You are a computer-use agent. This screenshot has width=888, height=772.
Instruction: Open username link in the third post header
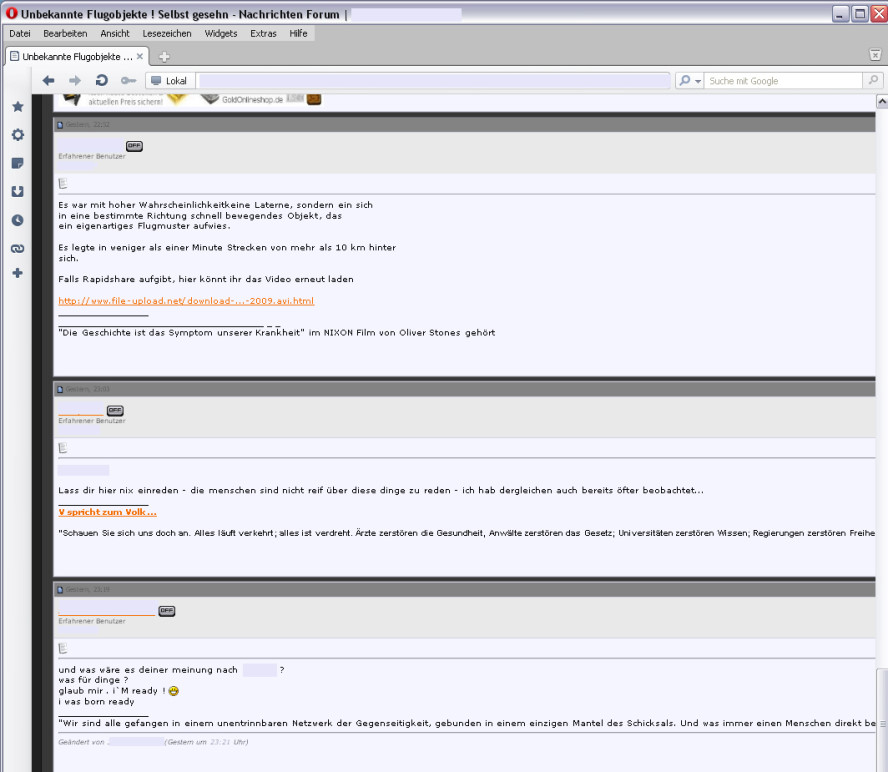coord(106,609)
